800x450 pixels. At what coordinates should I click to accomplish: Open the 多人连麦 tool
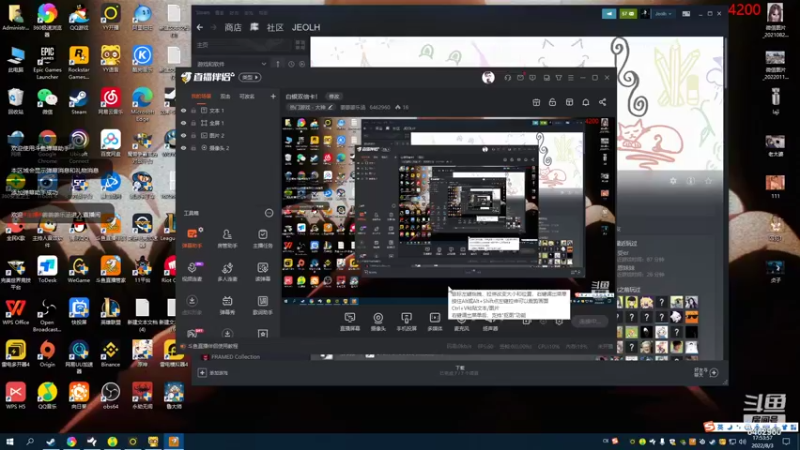(x=227, y=271)
